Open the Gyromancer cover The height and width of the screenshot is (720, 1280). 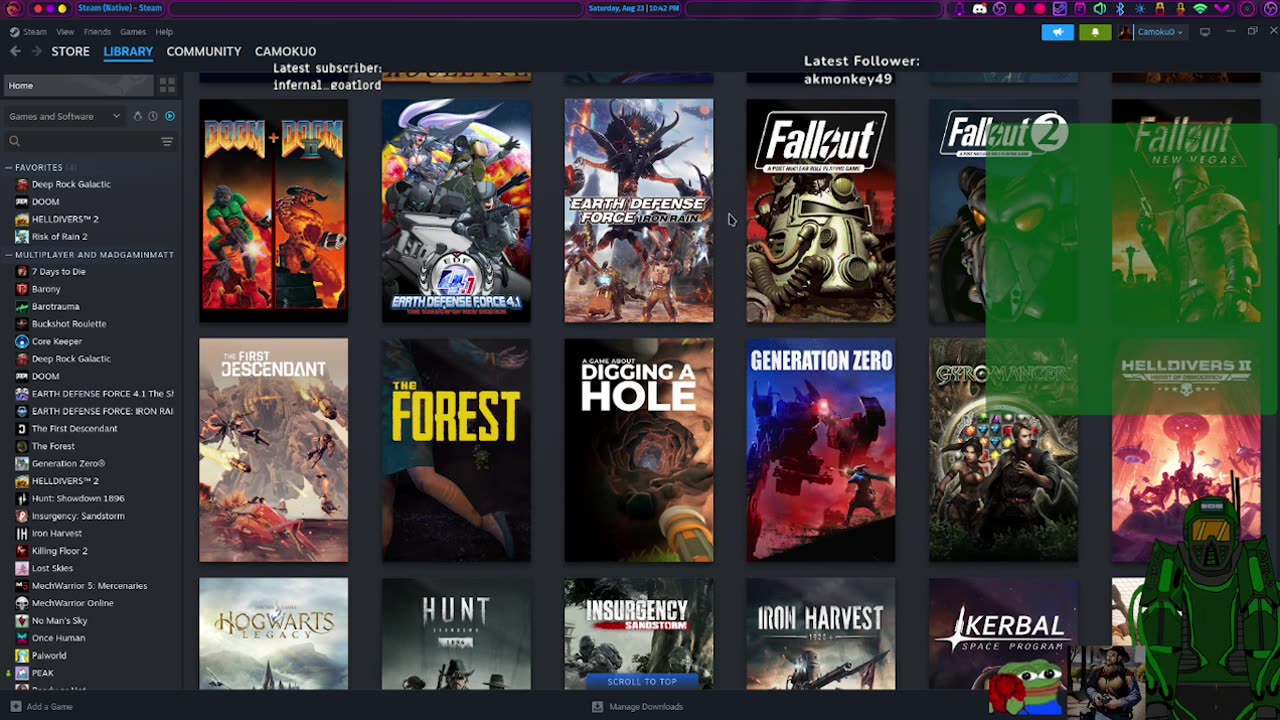pos(1003,450)
